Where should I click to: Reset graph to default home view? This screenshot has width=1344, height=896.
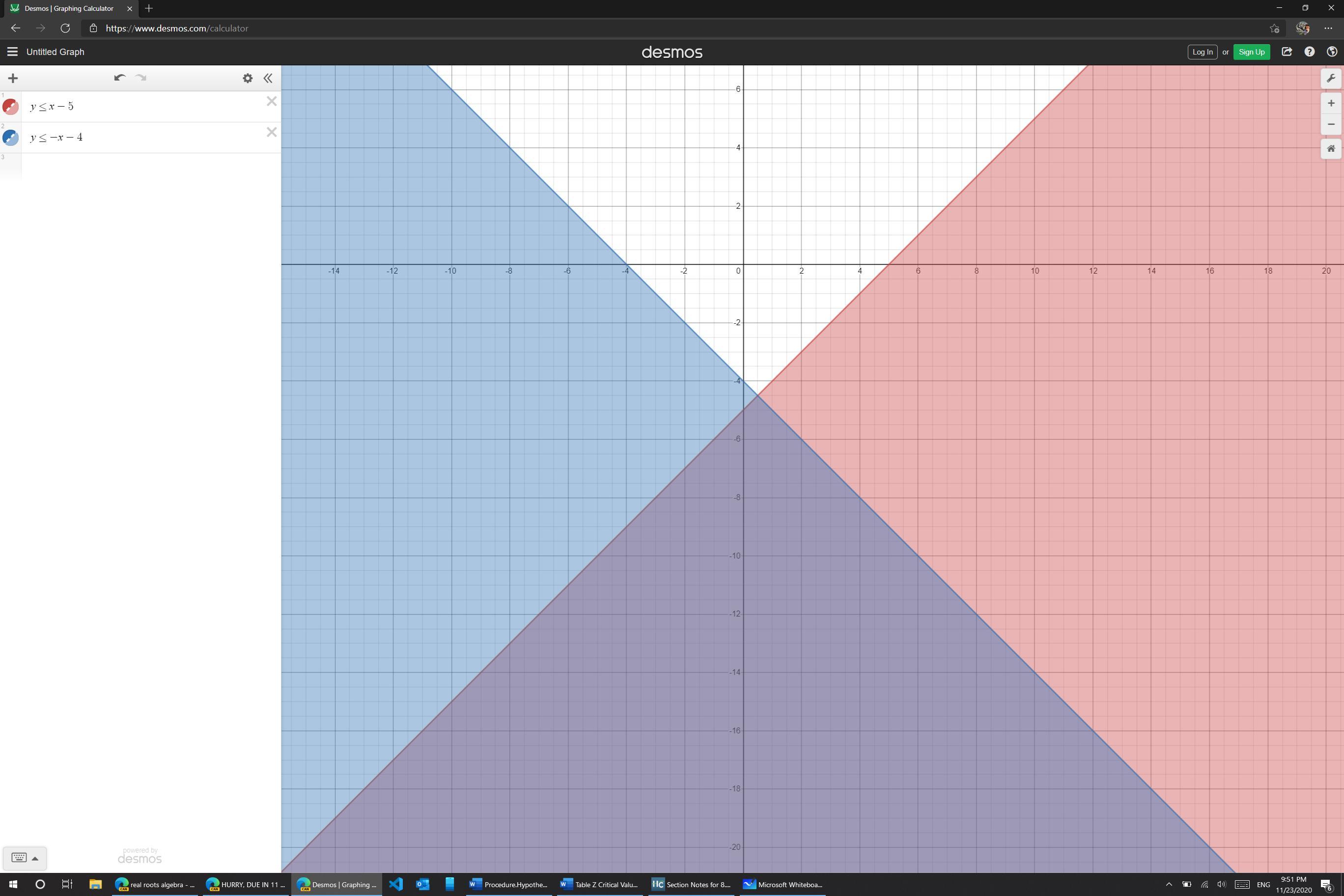coord(1330,148)
